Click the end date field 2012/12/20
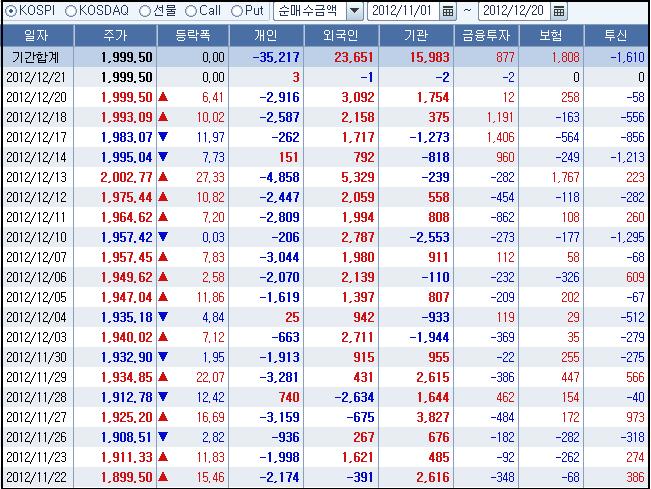The height and width of the screenshot is (489, 651). (x=514, y=11)
